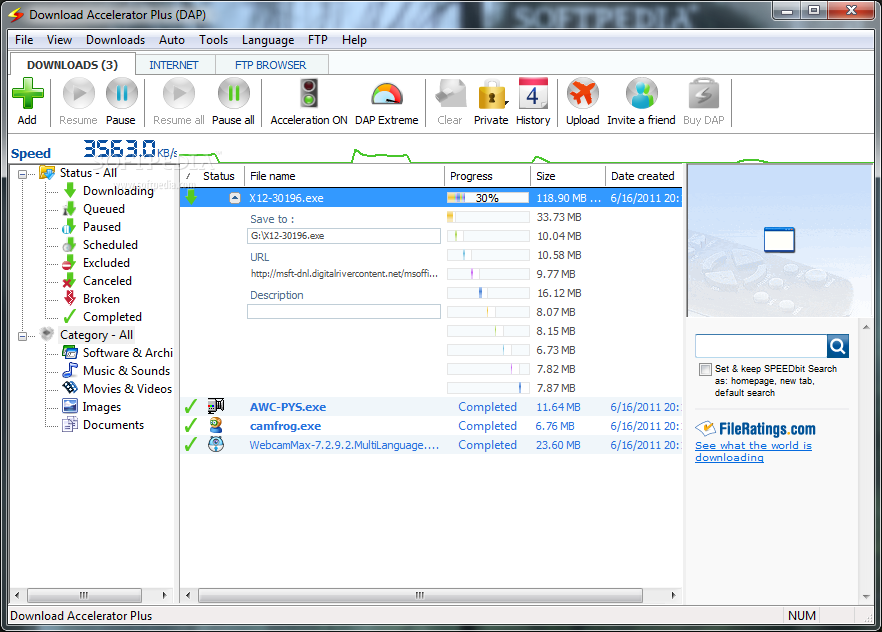
Task: Toggle Acceleration ON traffic light icon
Action: click(x=309, y=95)
